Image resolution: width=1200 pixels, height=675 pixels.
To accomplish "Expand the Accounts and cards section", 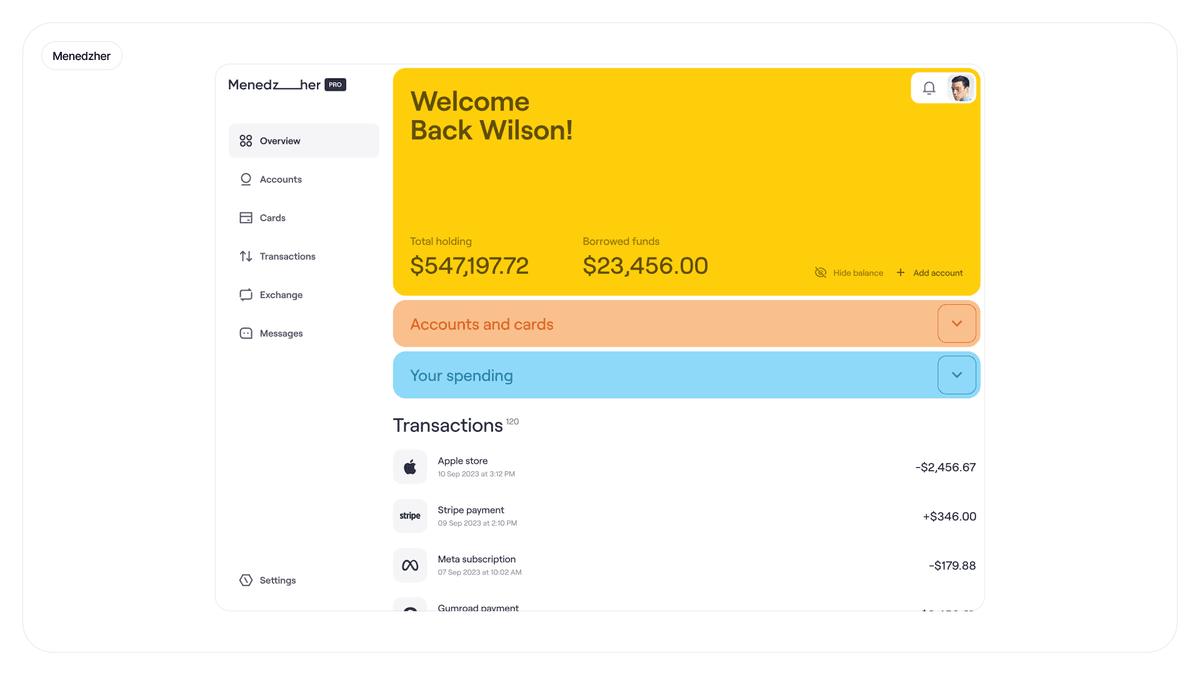I will pyautogui.click(x=956, y=324).
